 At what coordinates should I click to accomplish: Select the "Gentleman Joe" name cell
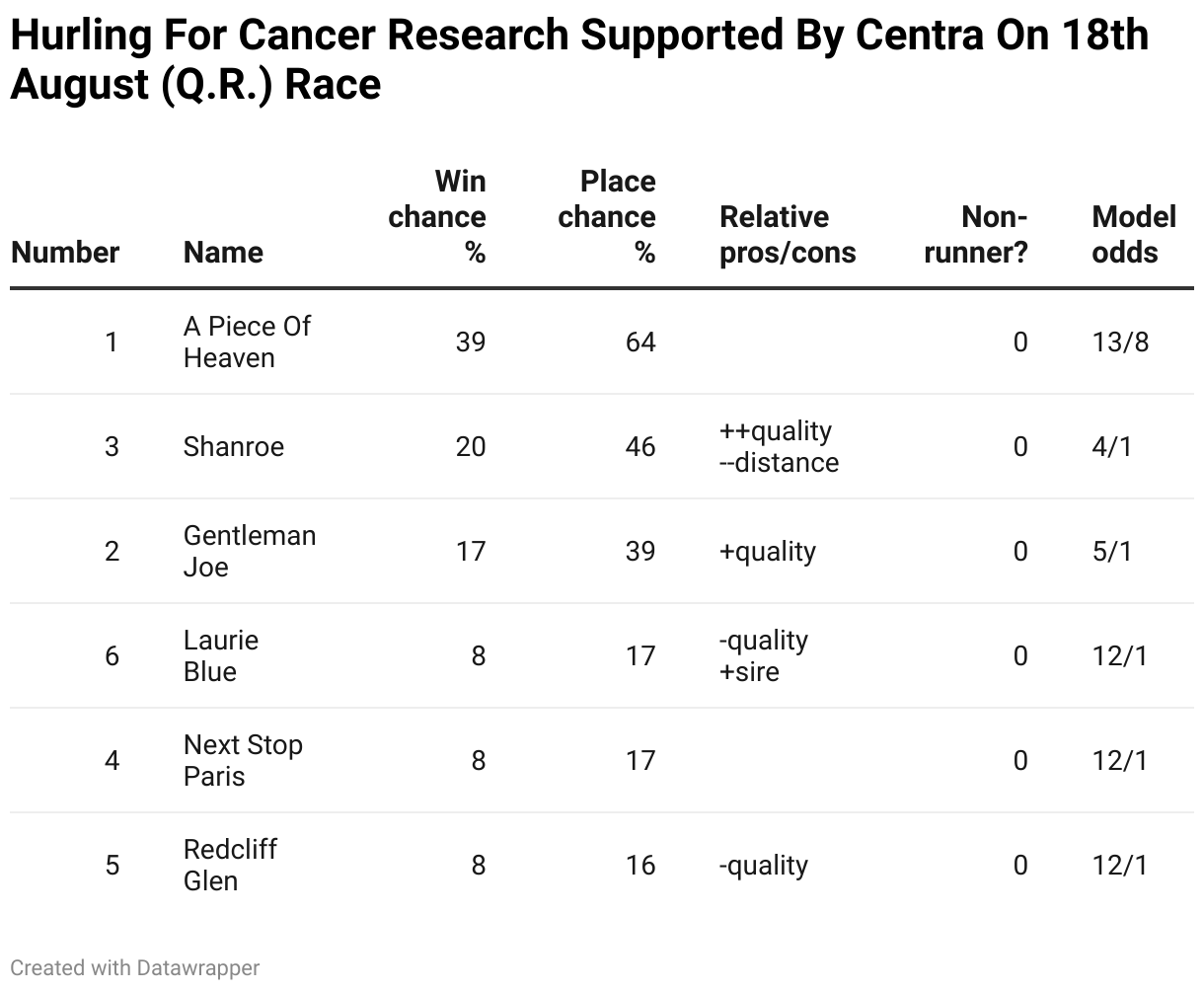click(x=250, y=551)
